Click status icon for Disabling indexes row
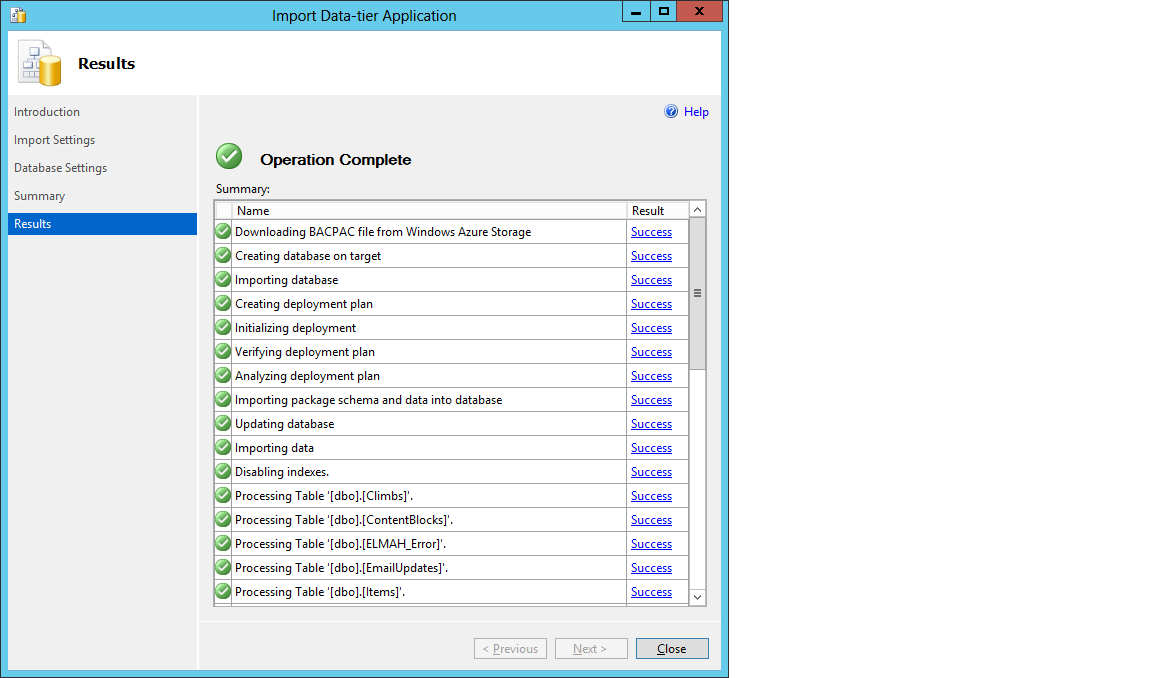The width and height of the screenshot is (1152, 678). pyautogui.click(x=223, y=472)
